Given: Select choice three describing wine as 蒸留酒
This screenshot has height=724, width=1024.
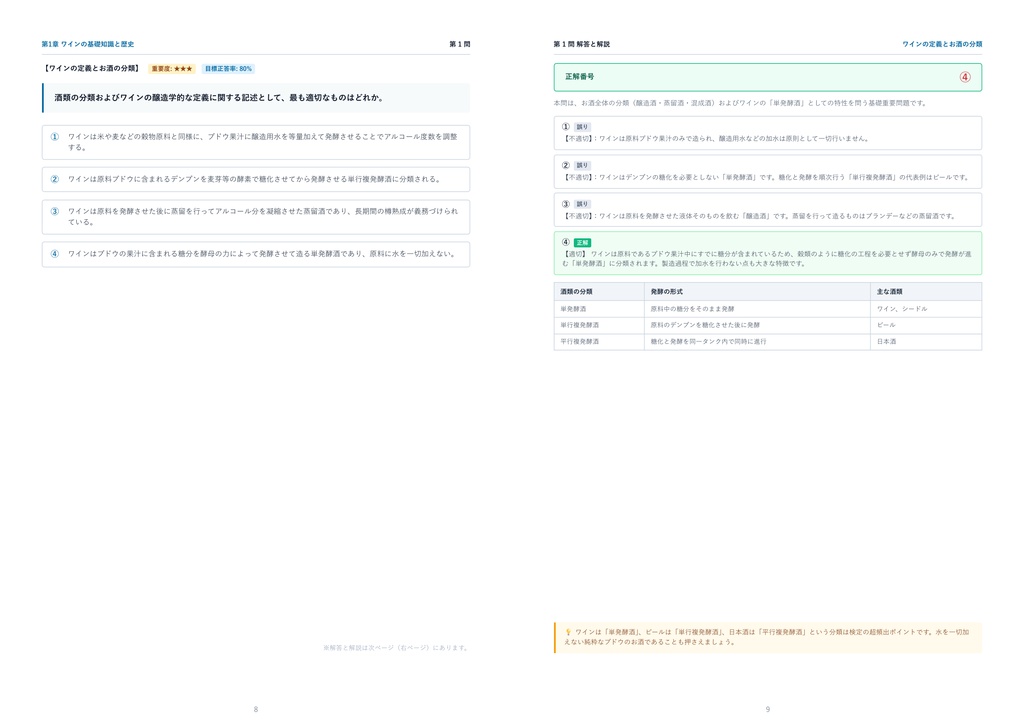Looking at the screenshot, I should tap(256, 217).
